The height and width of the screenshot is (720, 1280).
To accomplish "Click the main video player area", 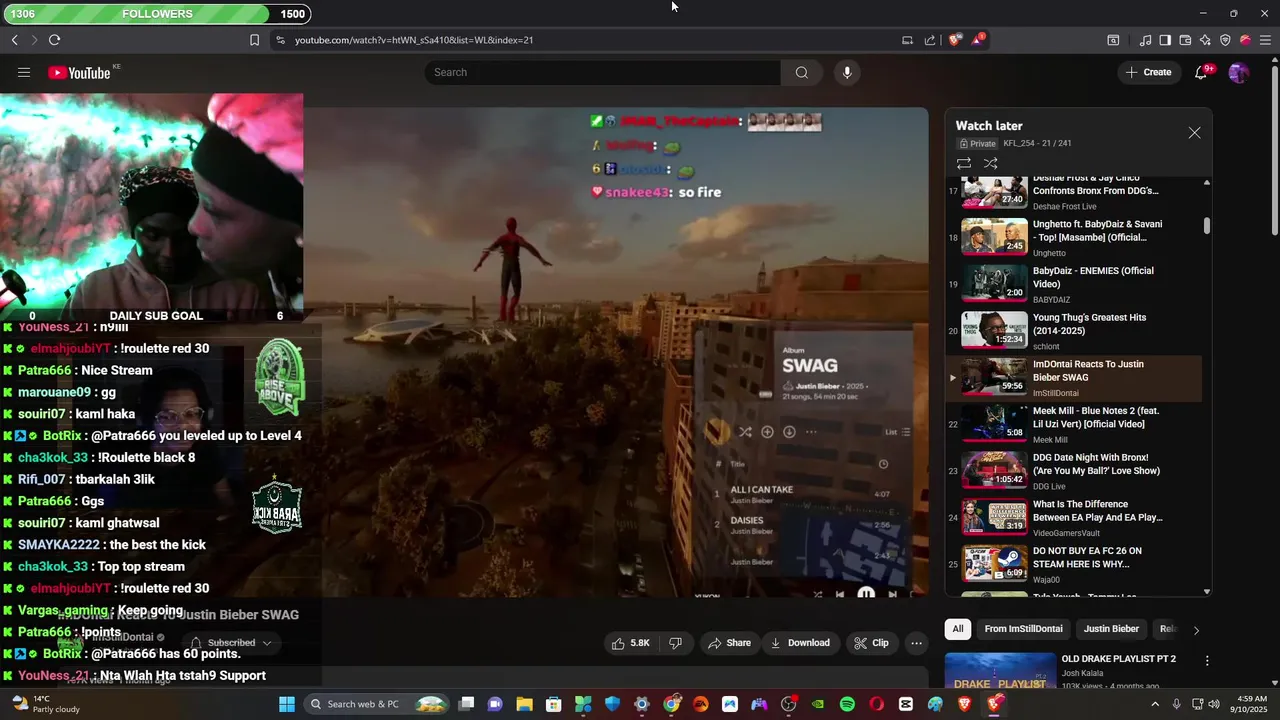I will [x=616, y=352].
